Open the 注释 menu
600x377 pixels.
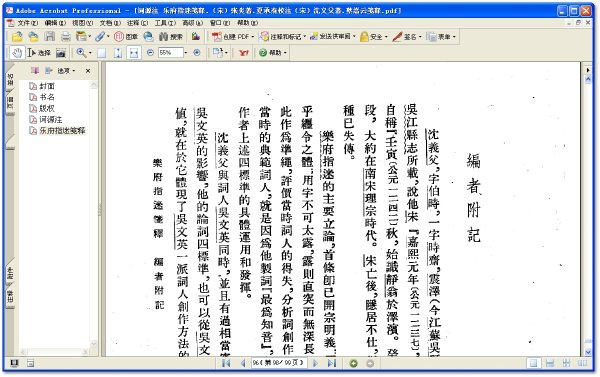click(137, 23)
